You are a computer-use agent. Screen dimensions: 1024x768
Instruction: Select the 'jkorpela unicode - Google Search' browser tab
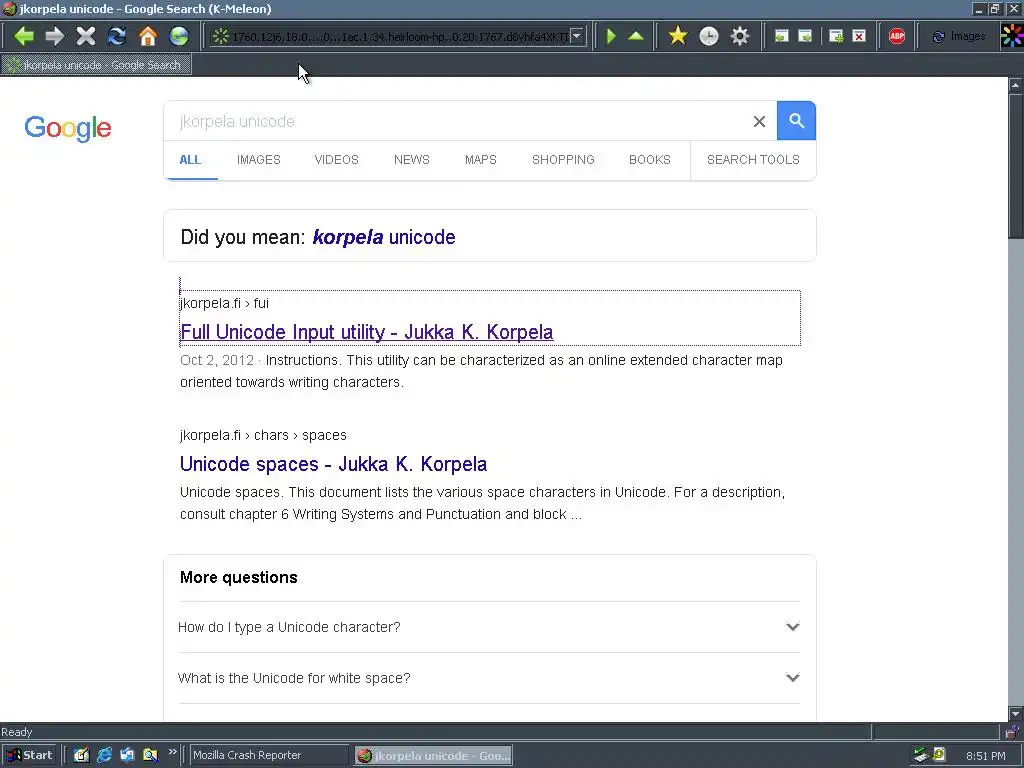[x=96, y=65]
